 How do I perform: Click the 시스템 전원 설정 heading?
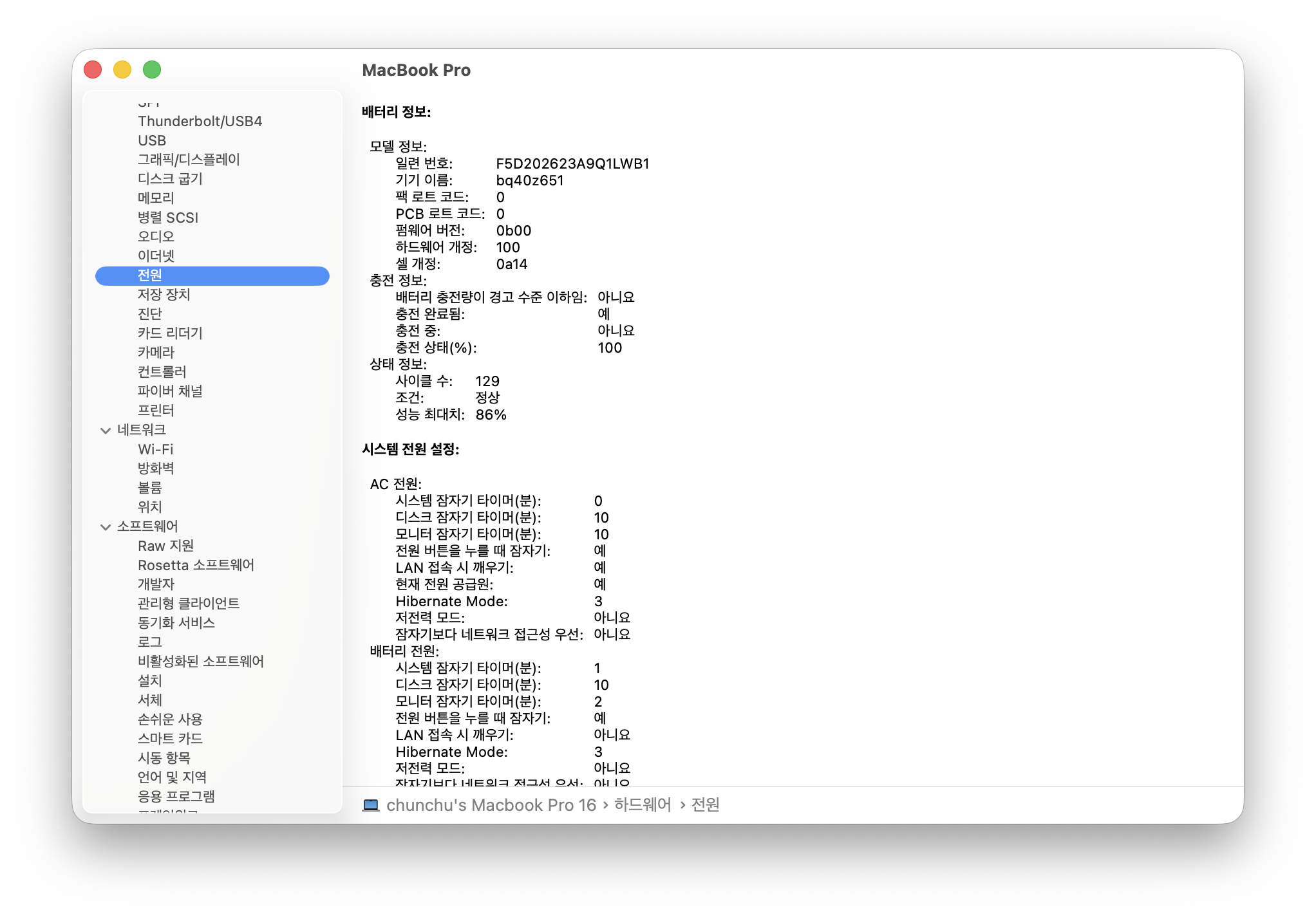point(411,449)
